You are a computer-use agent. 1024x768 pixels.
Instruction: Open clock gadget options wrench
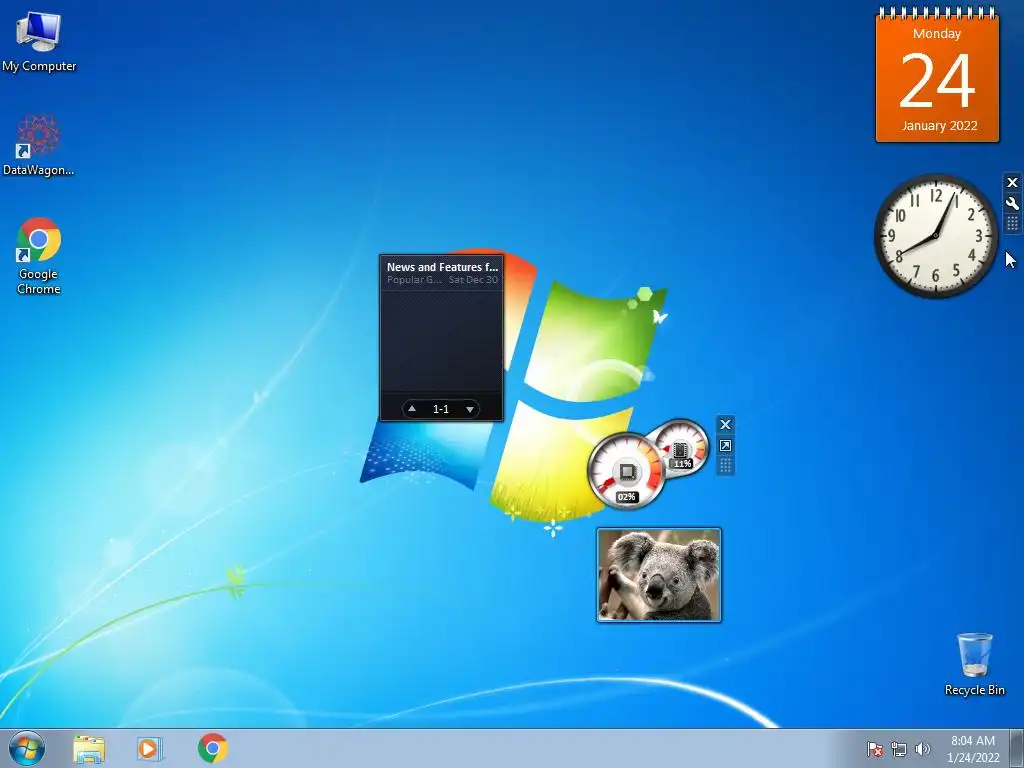[1012, 204]
